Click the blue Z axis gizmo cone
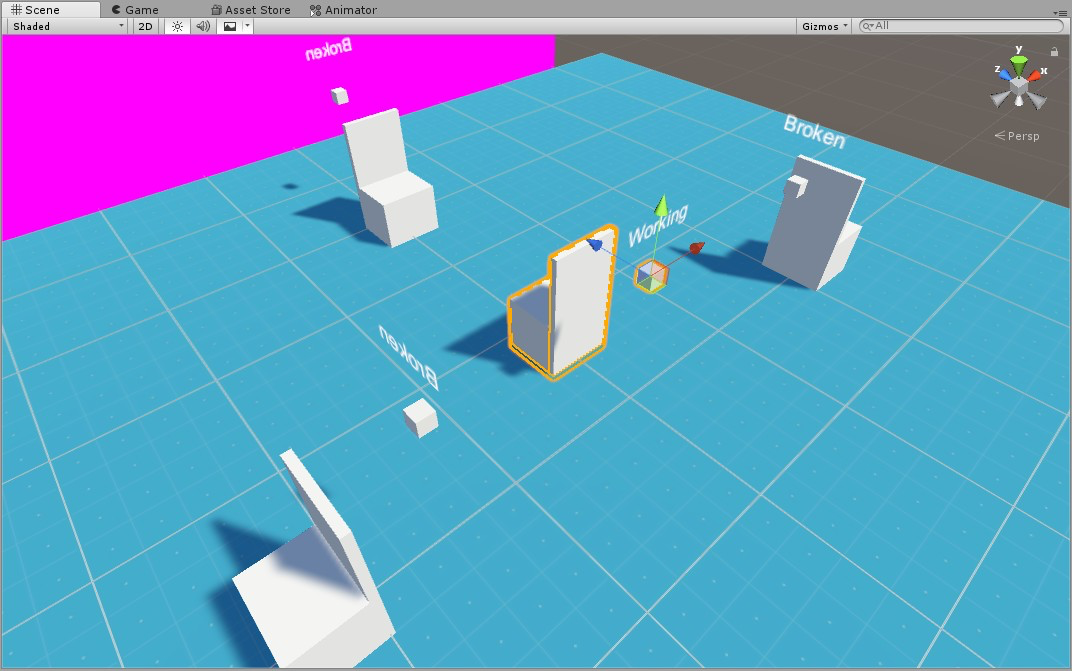Screen dimensions: 1072x671 (1004, 75)
